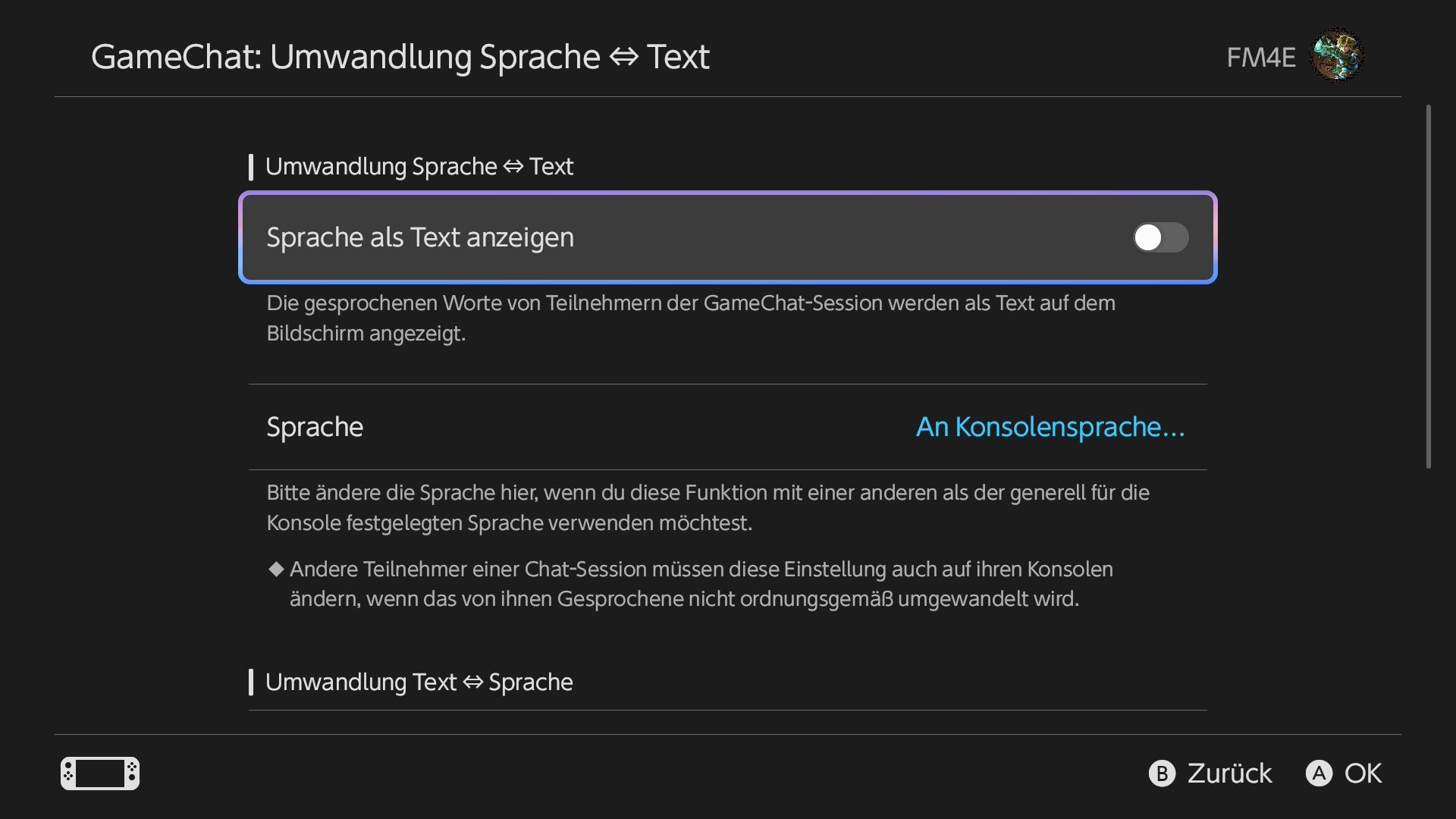The image size is (1456, 819).
Task: Click the Umwandlung Sprache ⇔ Text section header
Action: click(x=419, y=166)
